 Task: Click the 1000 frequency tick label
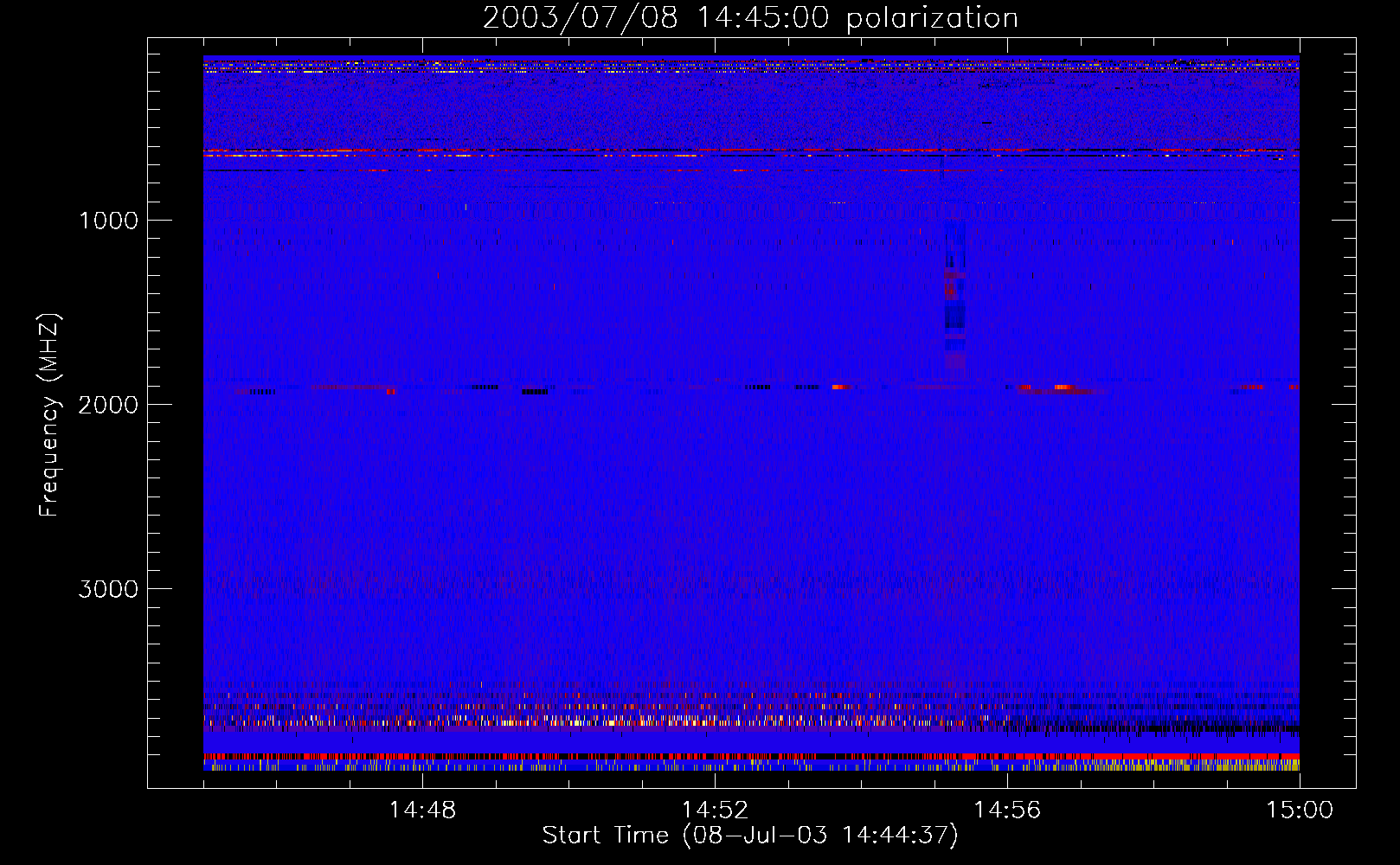[x=108, y=221]
